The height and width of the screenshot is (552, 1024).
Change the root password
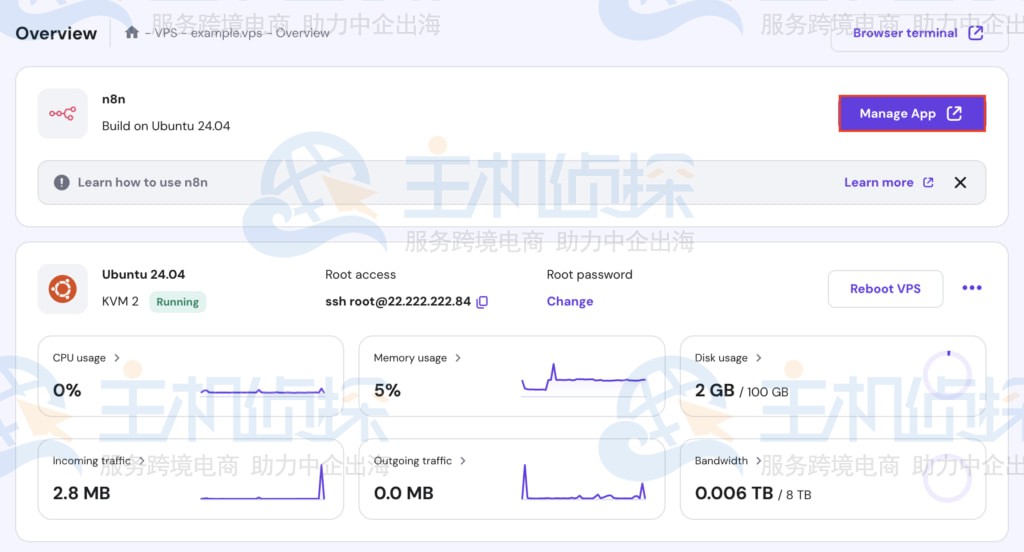pyautogui.click(x=569, y=301)
